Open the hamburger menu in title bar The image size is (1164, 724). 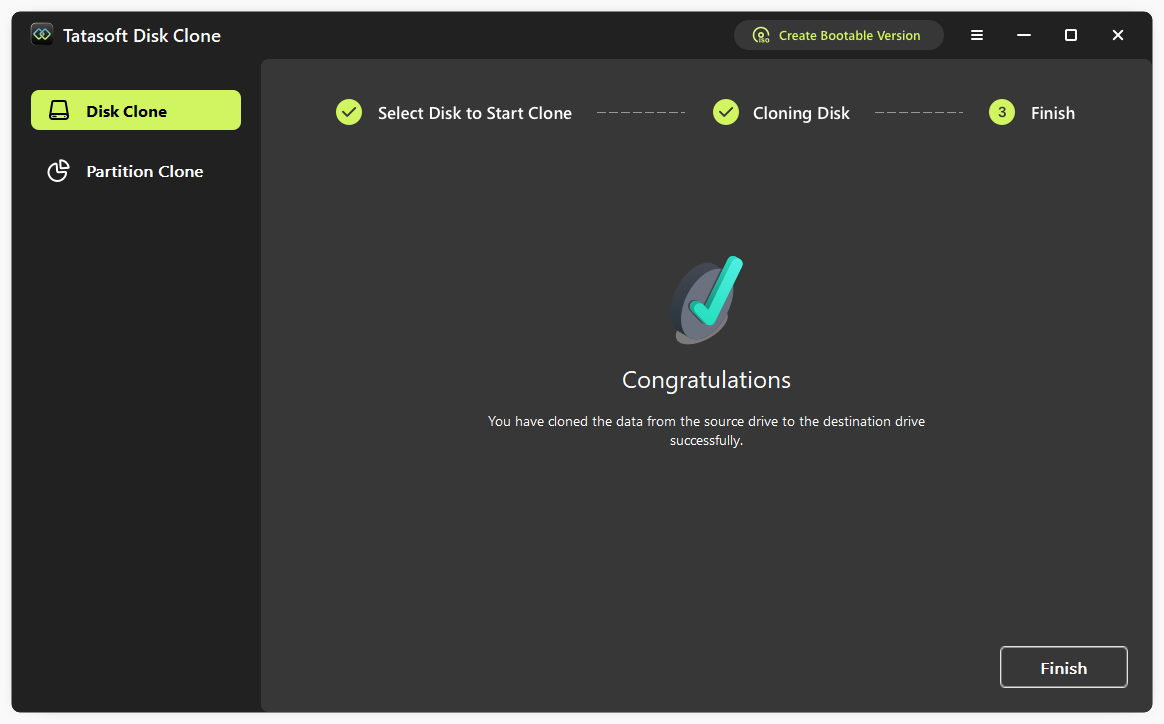tap(977, 35)
